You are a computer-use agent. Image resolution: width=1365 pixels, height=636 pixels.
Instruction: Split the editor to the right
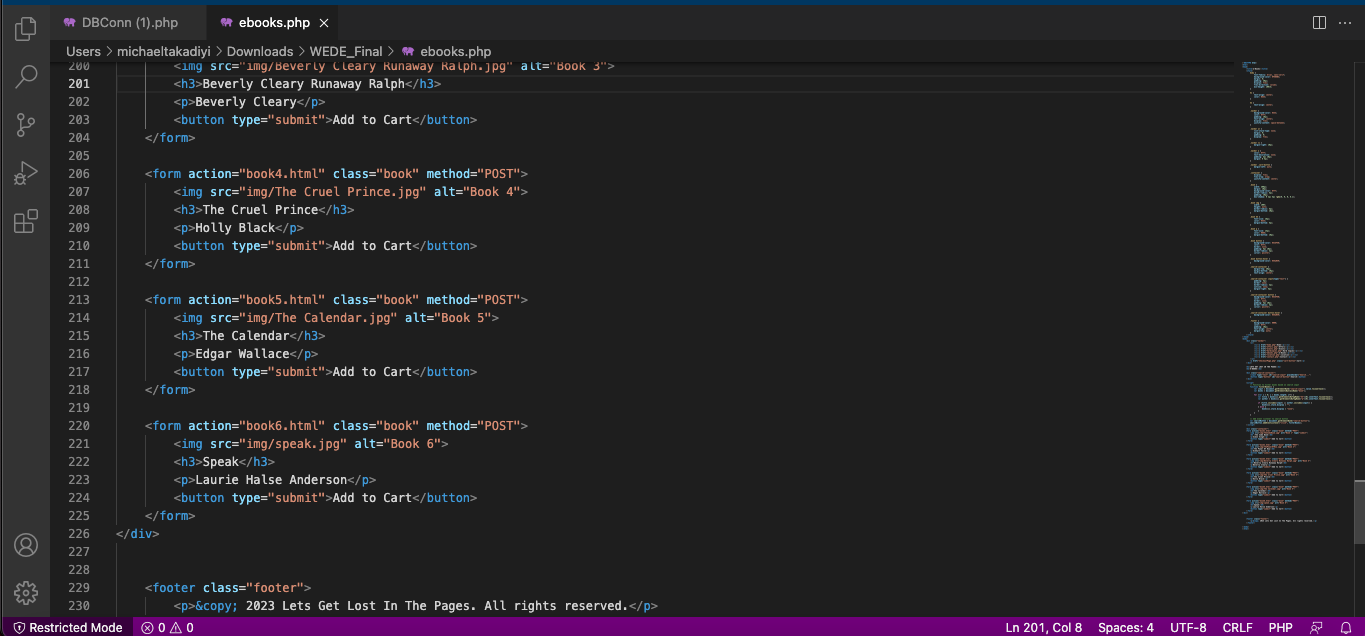[1319, 22]
